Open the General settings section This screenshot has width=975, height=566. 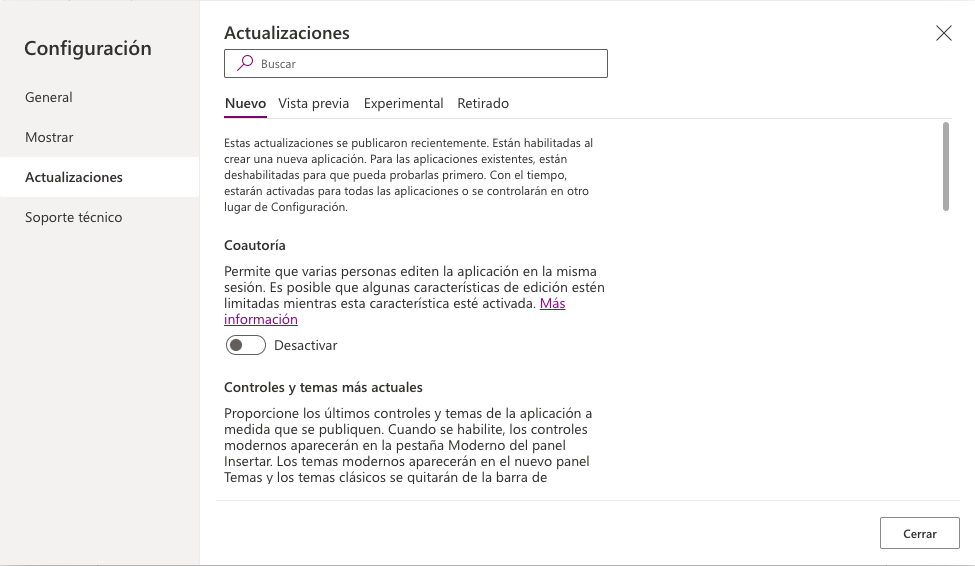[49, 97]
